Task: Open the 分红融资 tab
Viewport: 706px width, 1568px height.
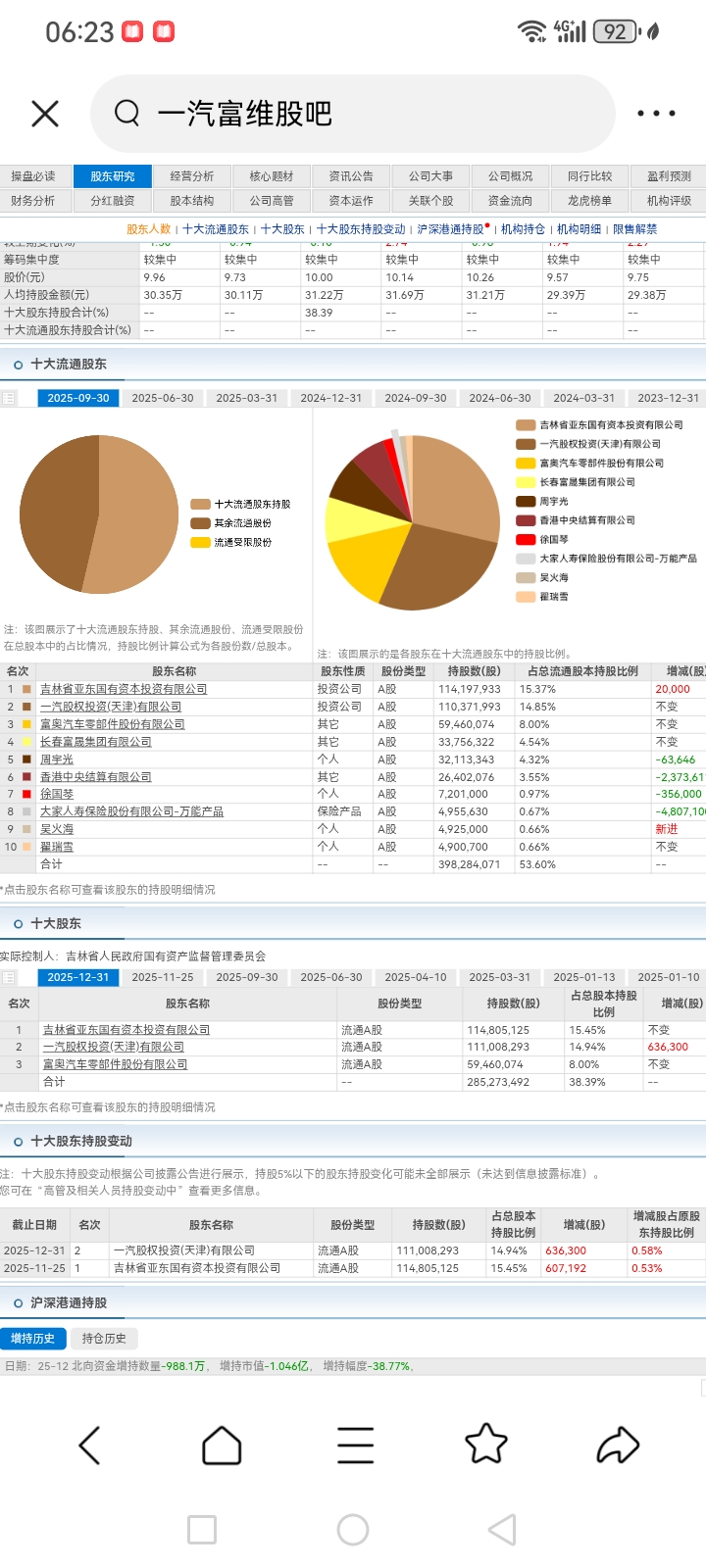Action: (113, 201)
